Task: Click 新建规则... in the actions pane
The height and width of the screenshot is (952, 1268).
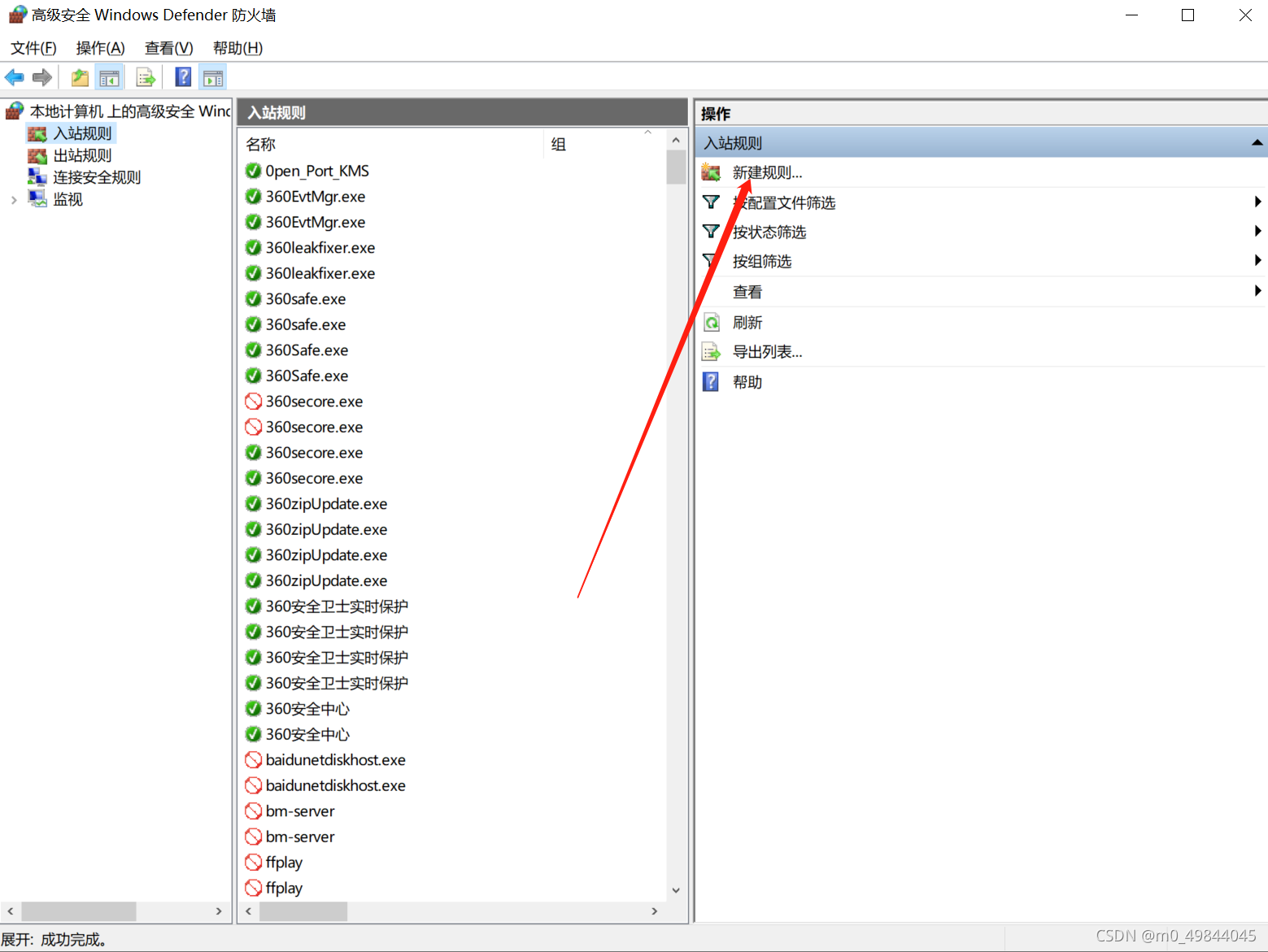Action: (767, 172)
